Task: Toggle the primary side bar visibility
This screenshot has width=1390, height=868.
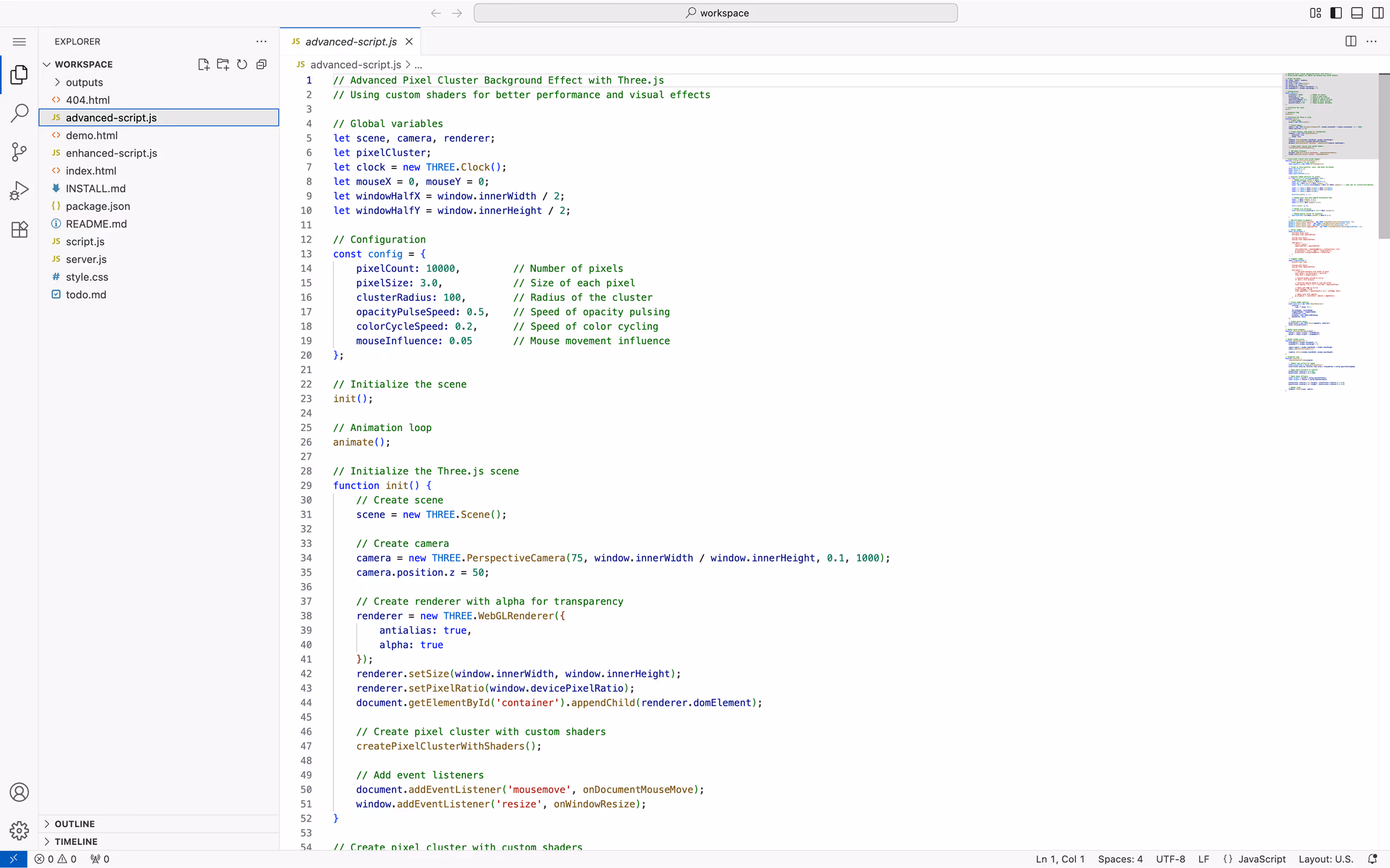Action: pos(1336,13)
